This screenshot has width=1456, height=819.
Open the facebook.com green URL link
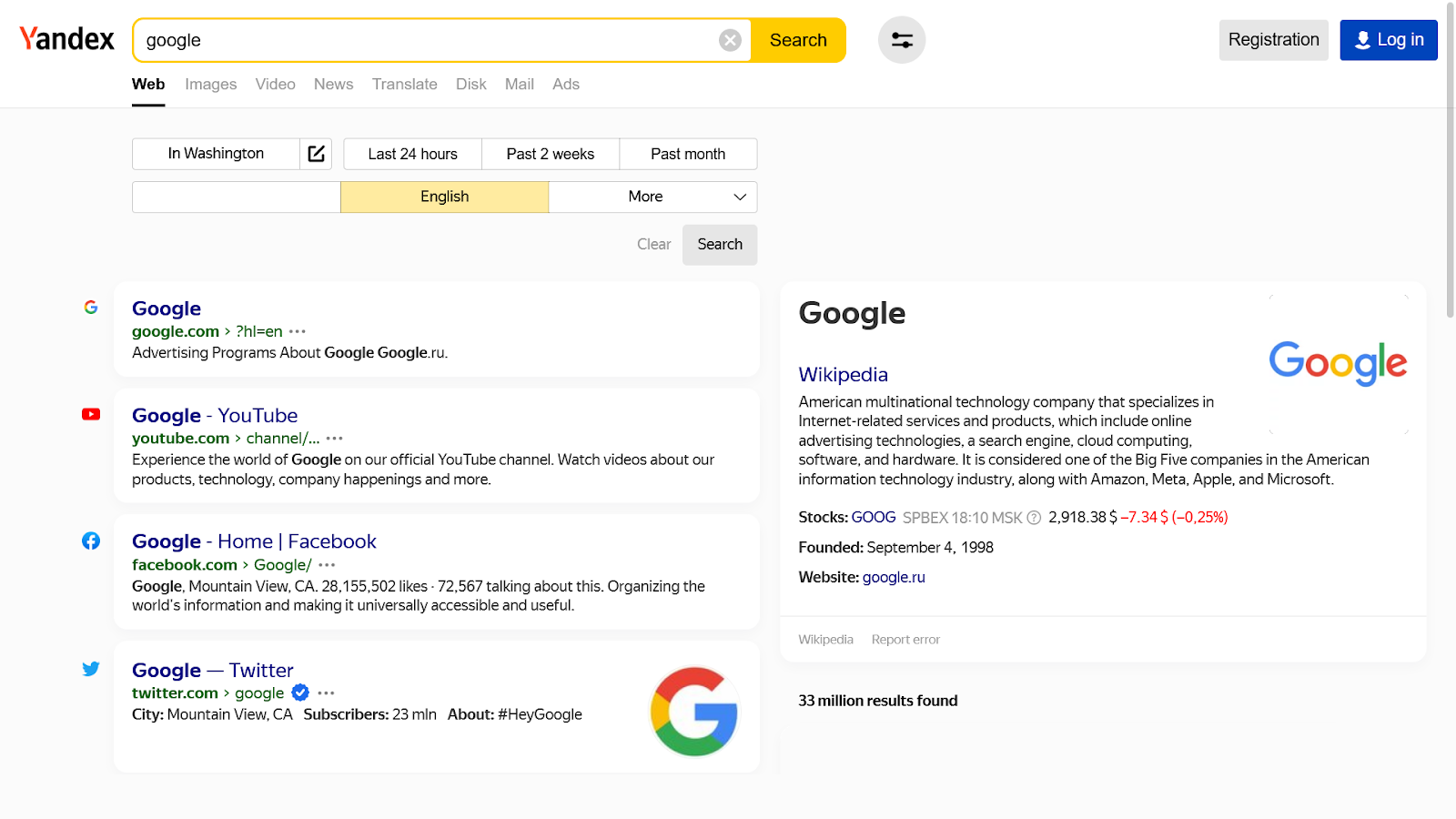coord(185,564)
